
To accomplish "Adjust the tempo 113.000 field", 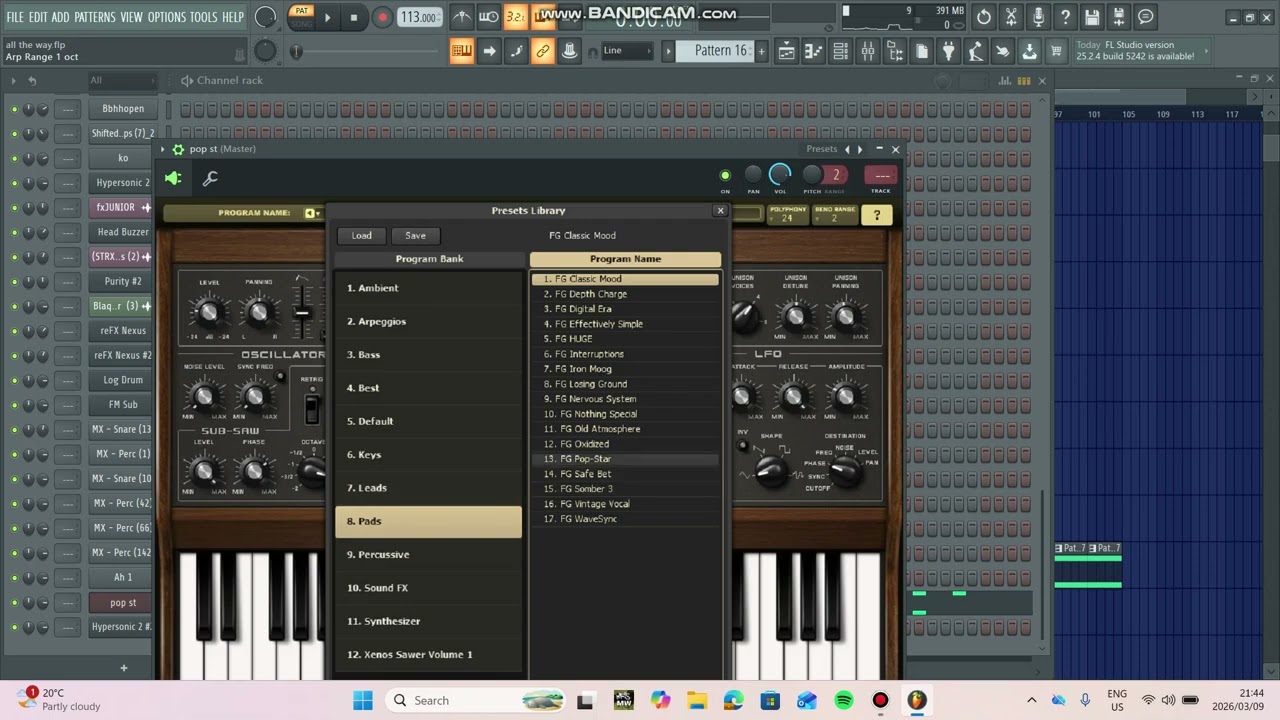I will click(x=419, y=17).
